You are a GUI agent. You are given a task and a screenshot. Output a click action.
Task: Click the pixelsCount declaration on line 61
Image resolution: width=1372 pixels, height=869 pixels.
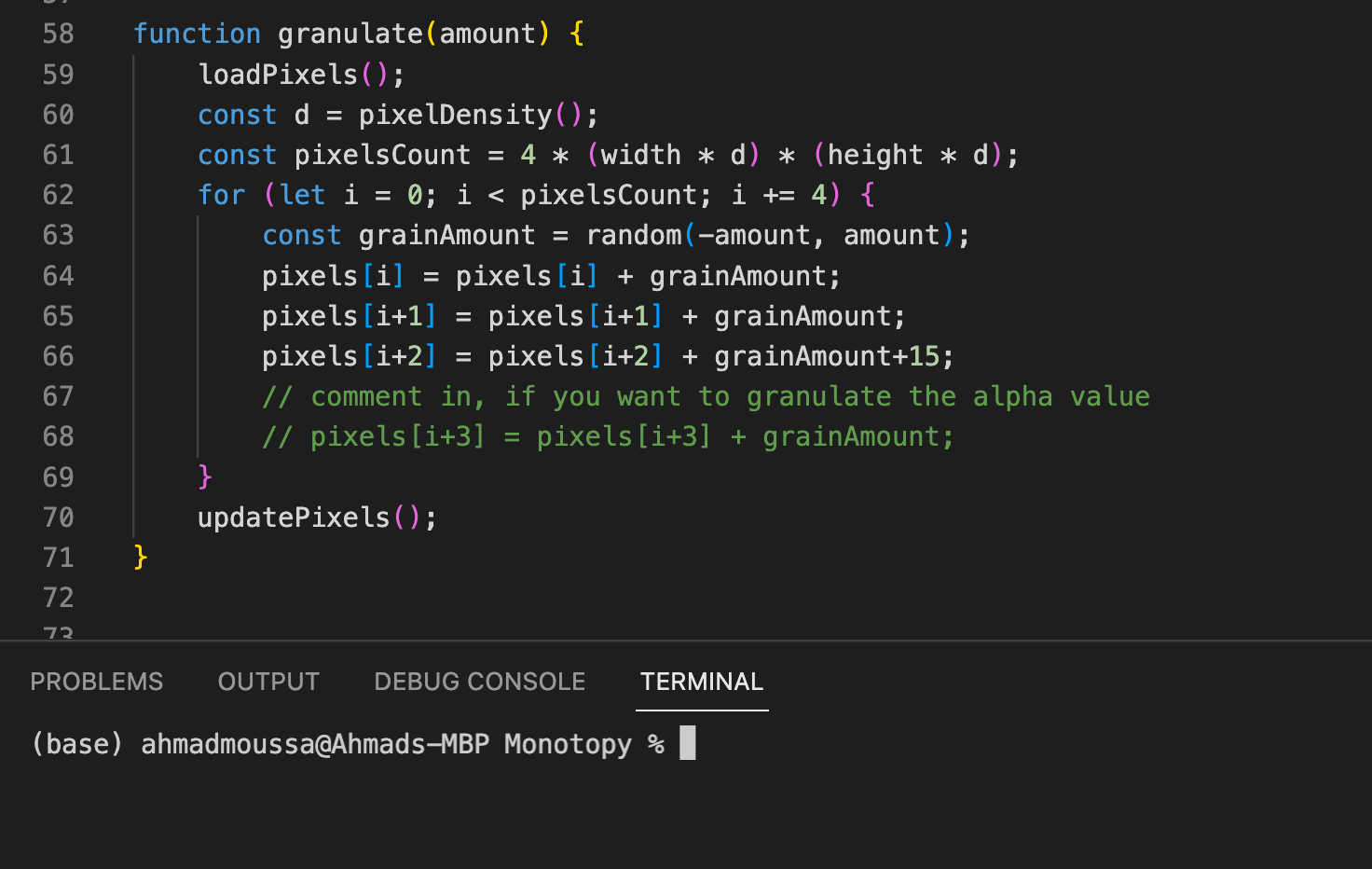point(382,155)
